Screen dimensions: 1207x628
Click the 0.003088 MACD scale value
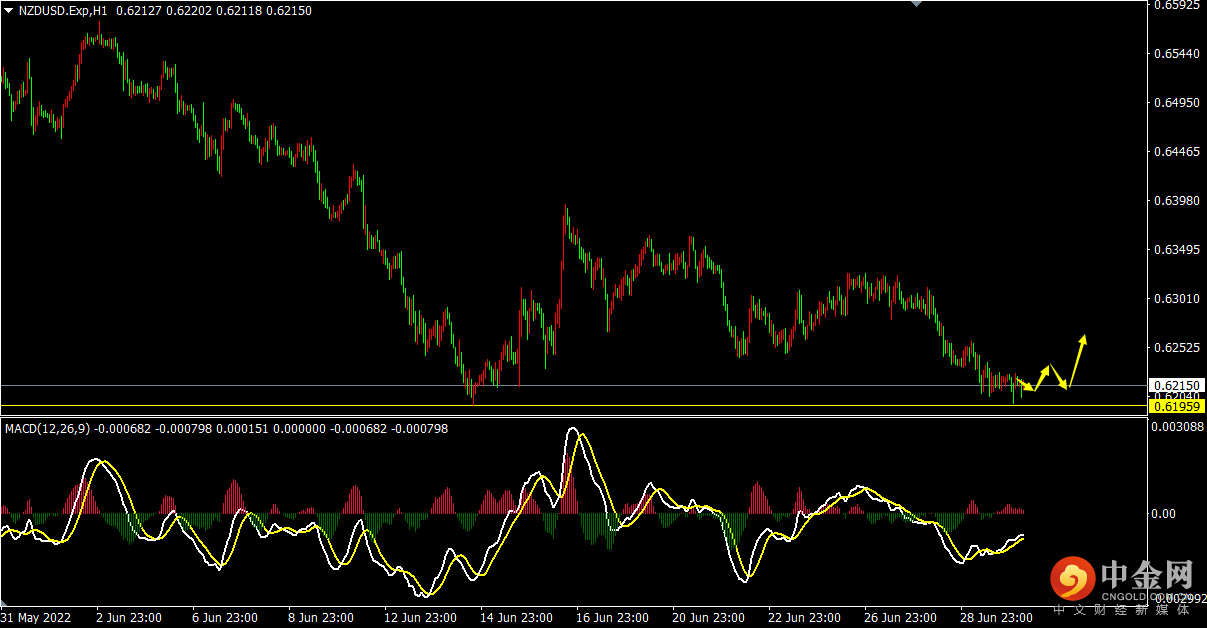(x=1176, y=428)
